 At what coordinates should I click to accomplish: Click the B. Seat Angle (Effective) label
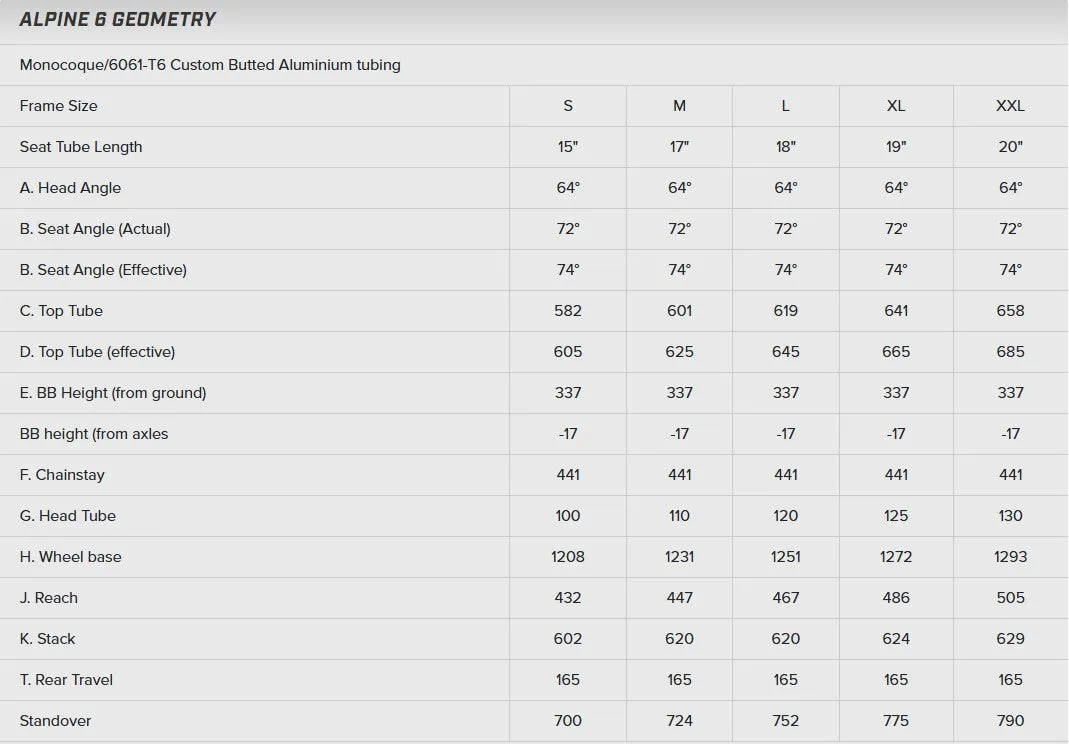pos(103,269)
